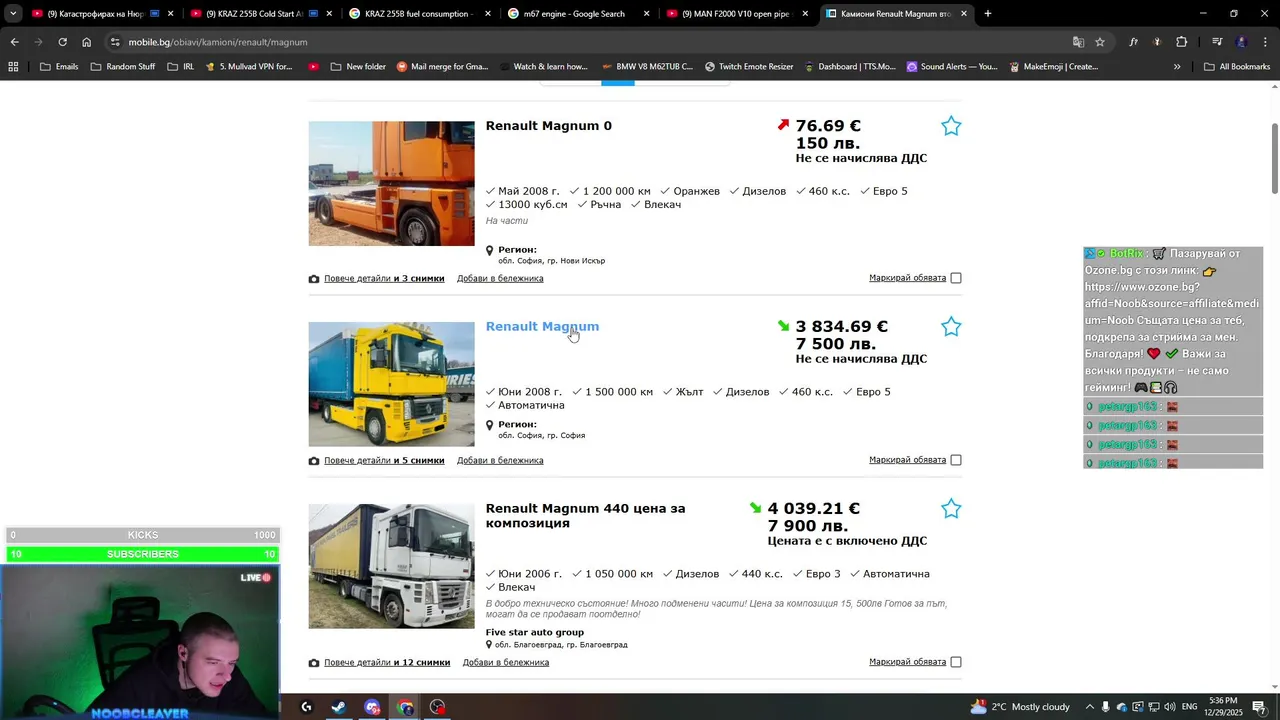1280x720 pixels.
Task: Click the page vertical scrollbar thumb
Action: coord(1275,158)
